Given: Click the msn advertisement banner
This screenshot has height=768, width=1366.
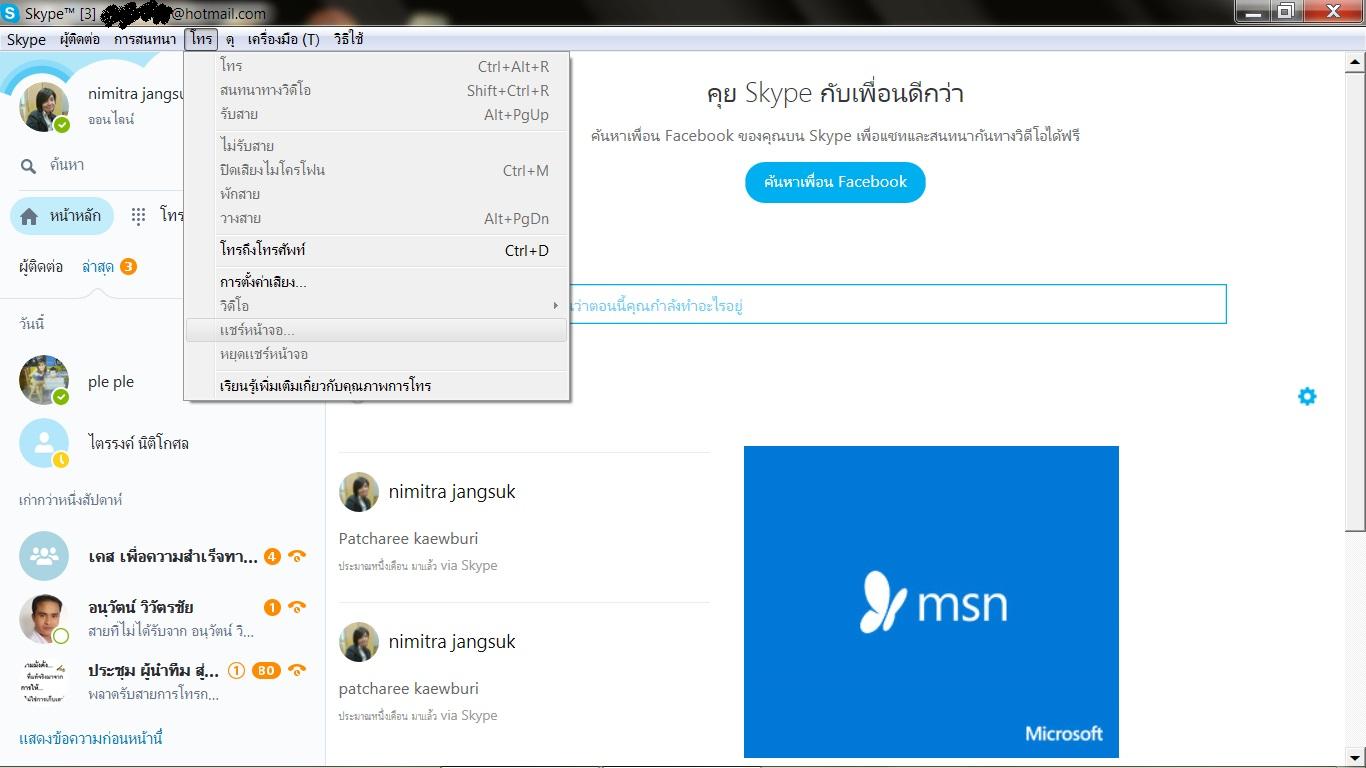Looking at the screenshot, I should [x=931, y=602].
